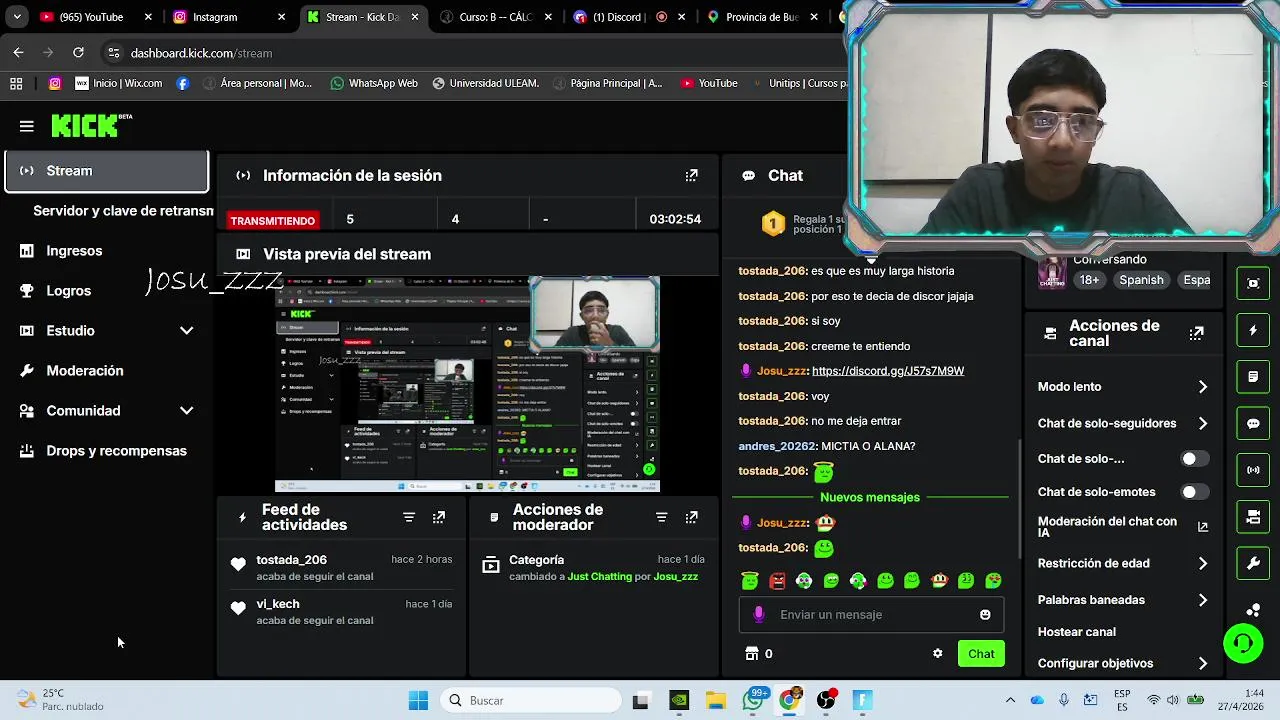Screen dimensions: 1280x720
Task: Open Modo lento options arrow
Action: tap(1203, 387)
